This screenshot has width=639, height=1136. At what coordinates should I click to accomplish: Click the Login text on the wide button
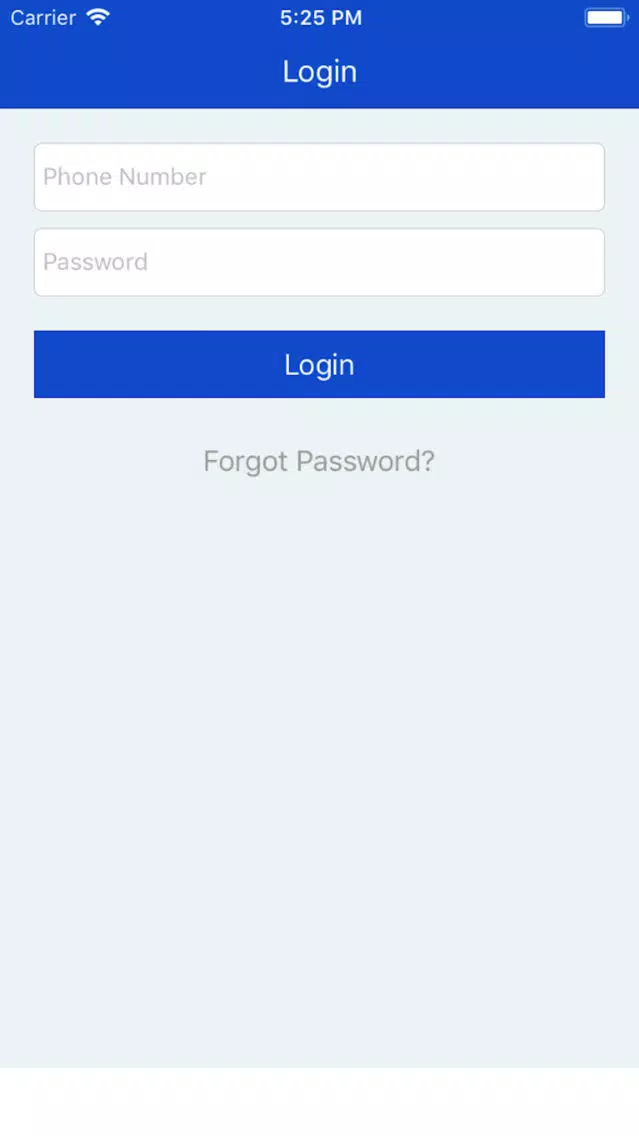coord(320,364)
